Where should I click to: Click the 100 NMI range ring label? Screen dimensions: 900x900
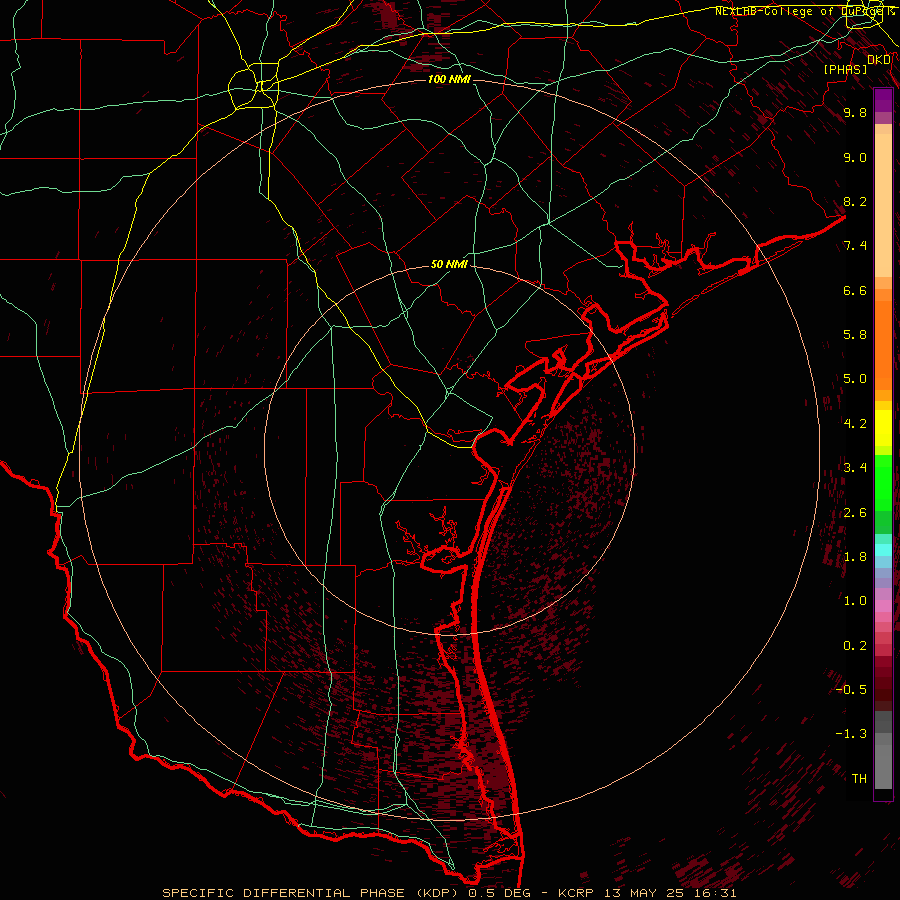coord(449,79)
